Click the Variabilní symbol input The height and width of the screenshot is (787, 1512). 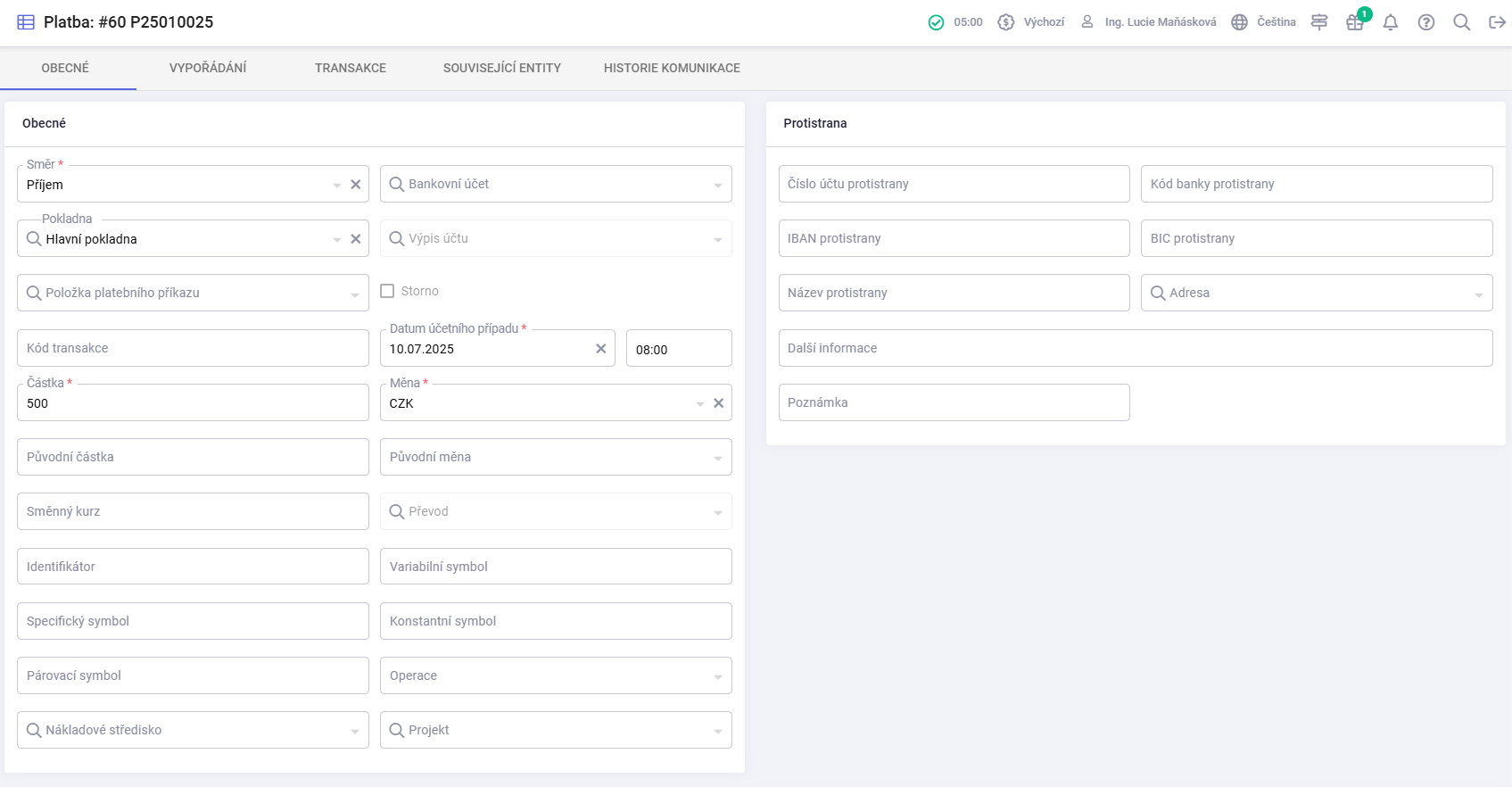coord(556,567)
